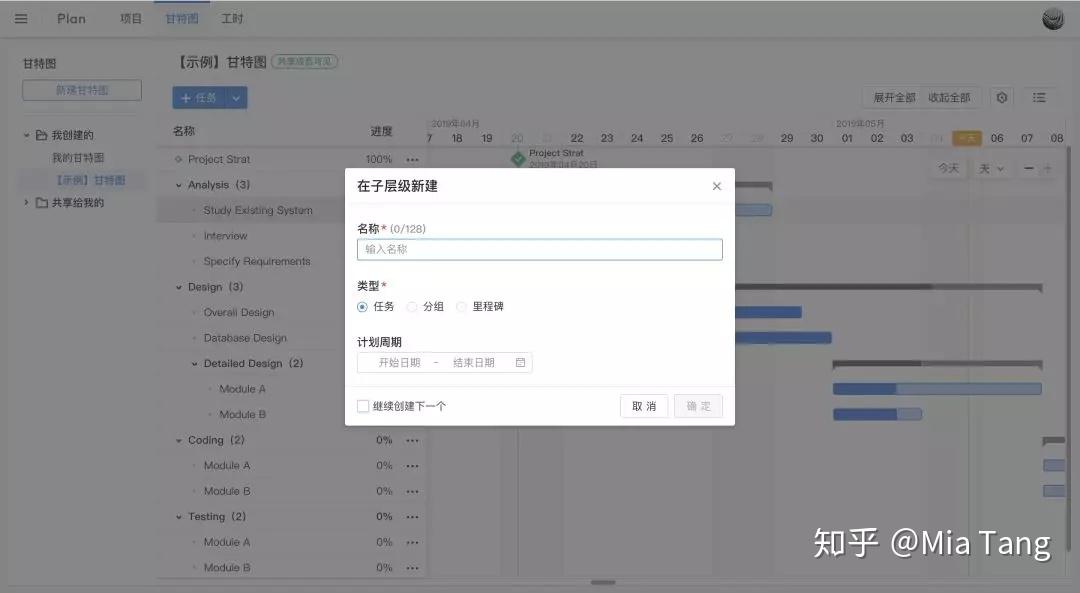The height and width of the screenshot is (593, 1080).
Task: Switch to the 工时 tab
Action: click(233, 17)
